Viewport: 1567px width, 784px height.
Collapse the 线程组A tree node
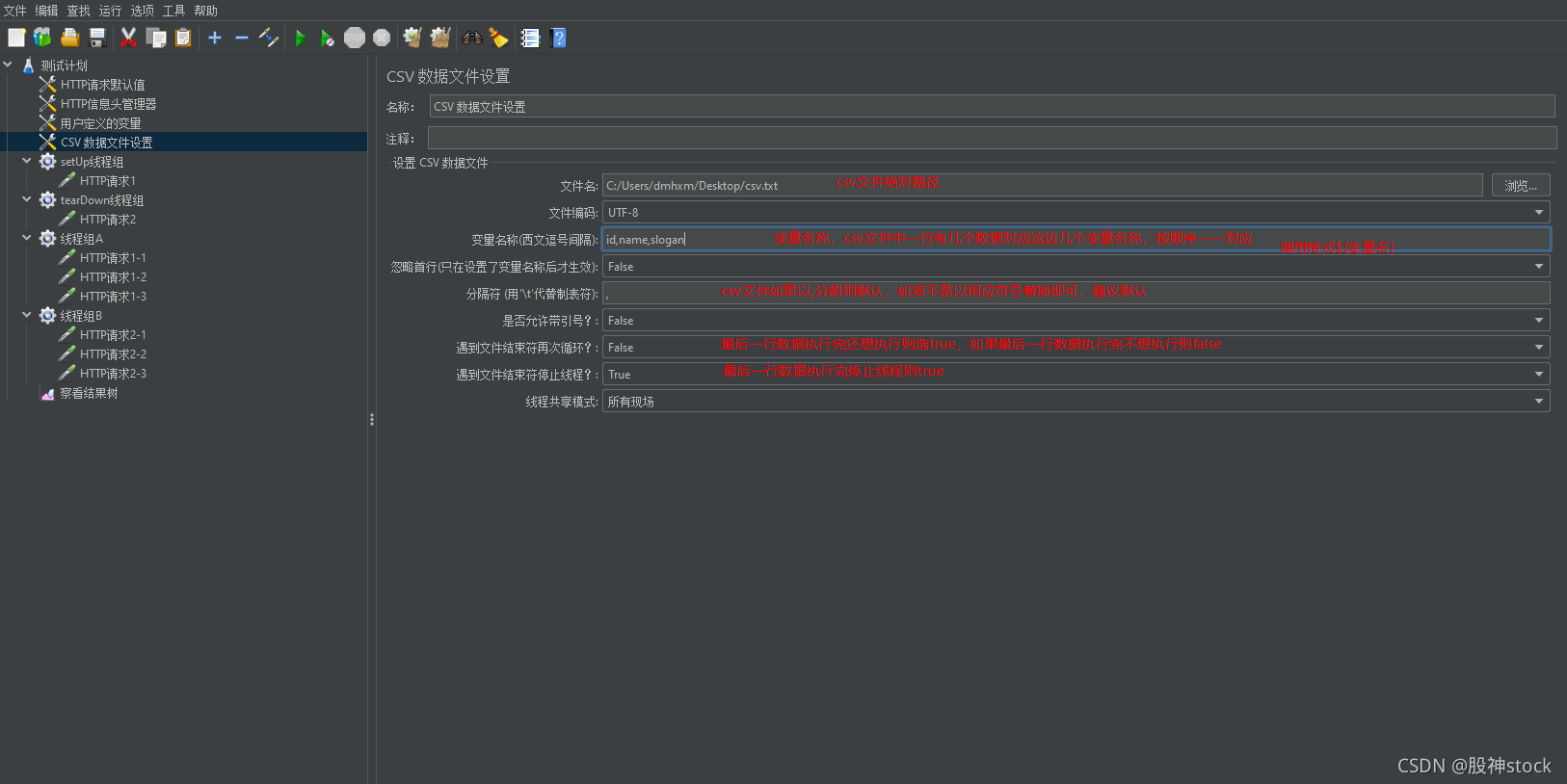point(27,238)
